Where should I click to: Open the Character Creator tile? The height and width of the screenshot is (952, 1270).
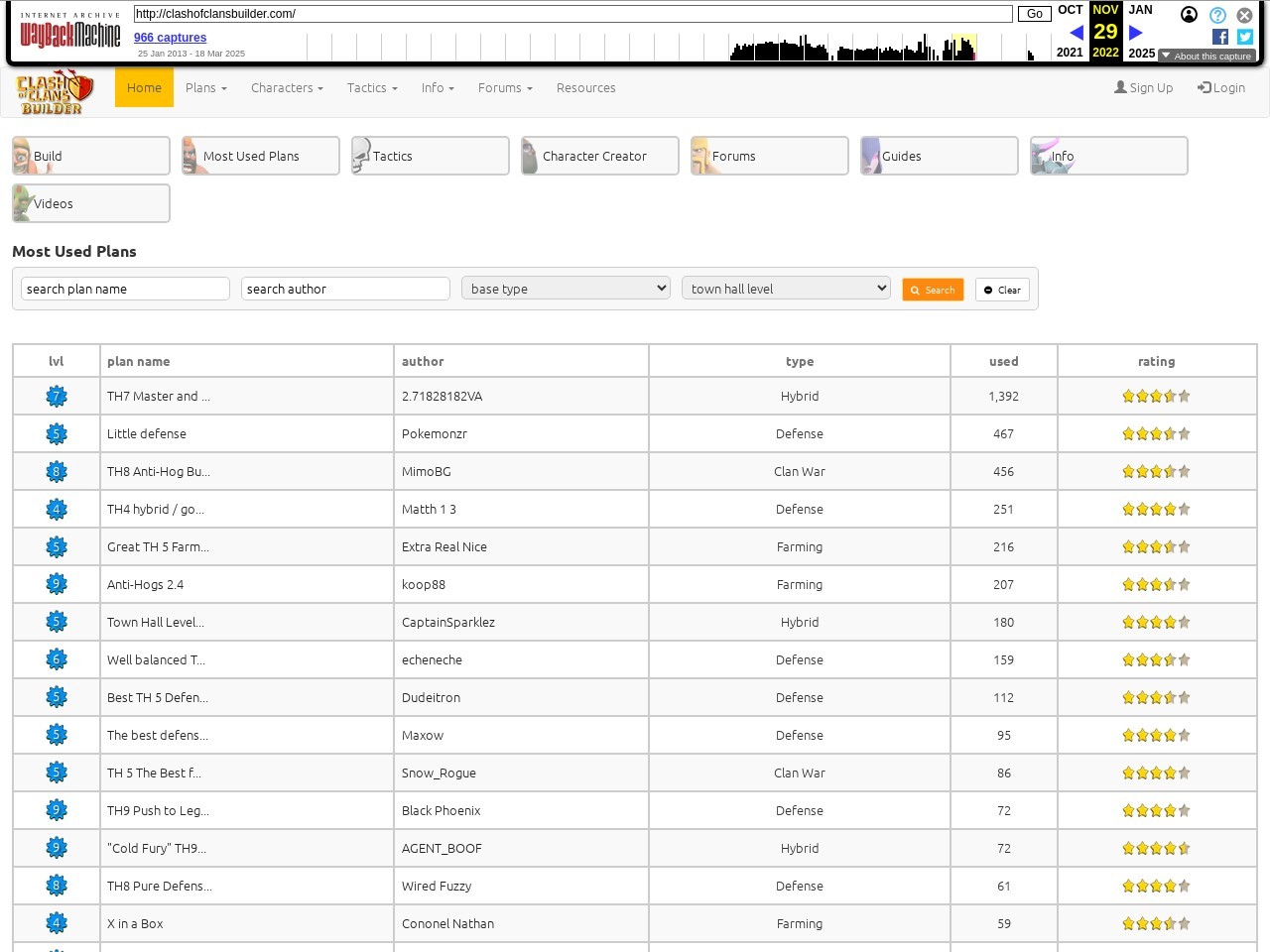point(600,156)
